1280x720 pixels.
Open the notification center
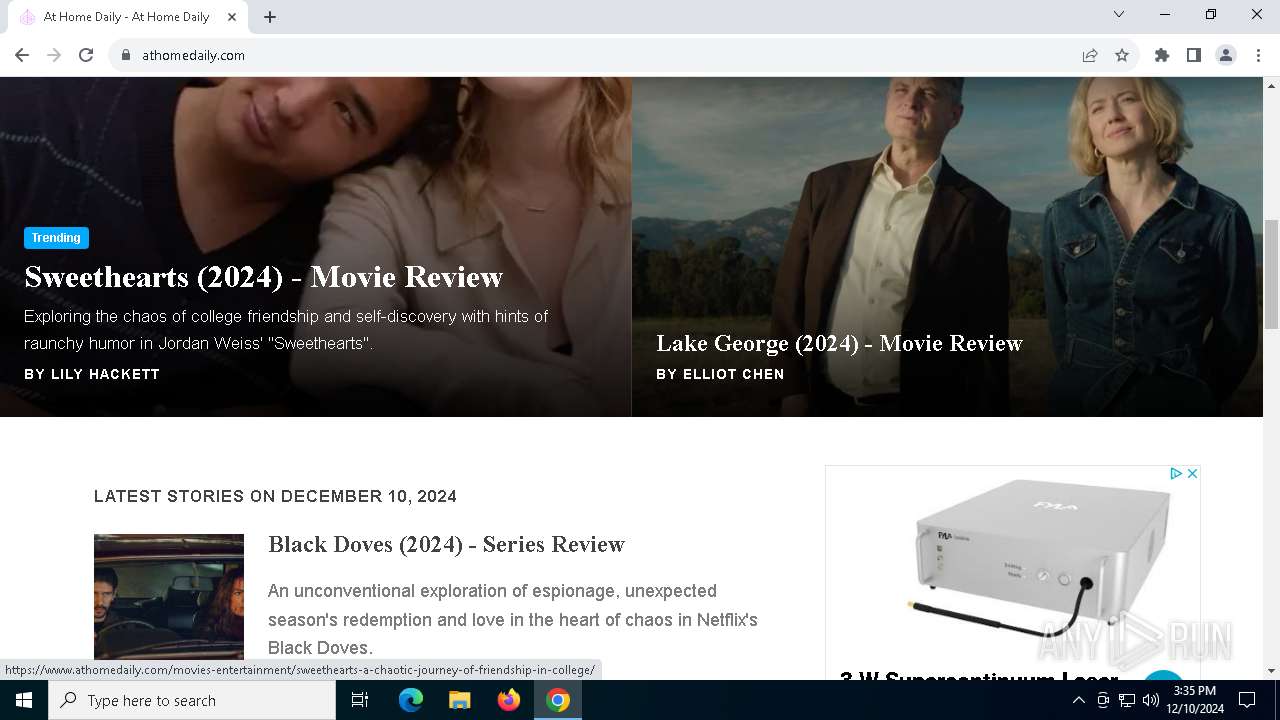(x=1247, y=700)
